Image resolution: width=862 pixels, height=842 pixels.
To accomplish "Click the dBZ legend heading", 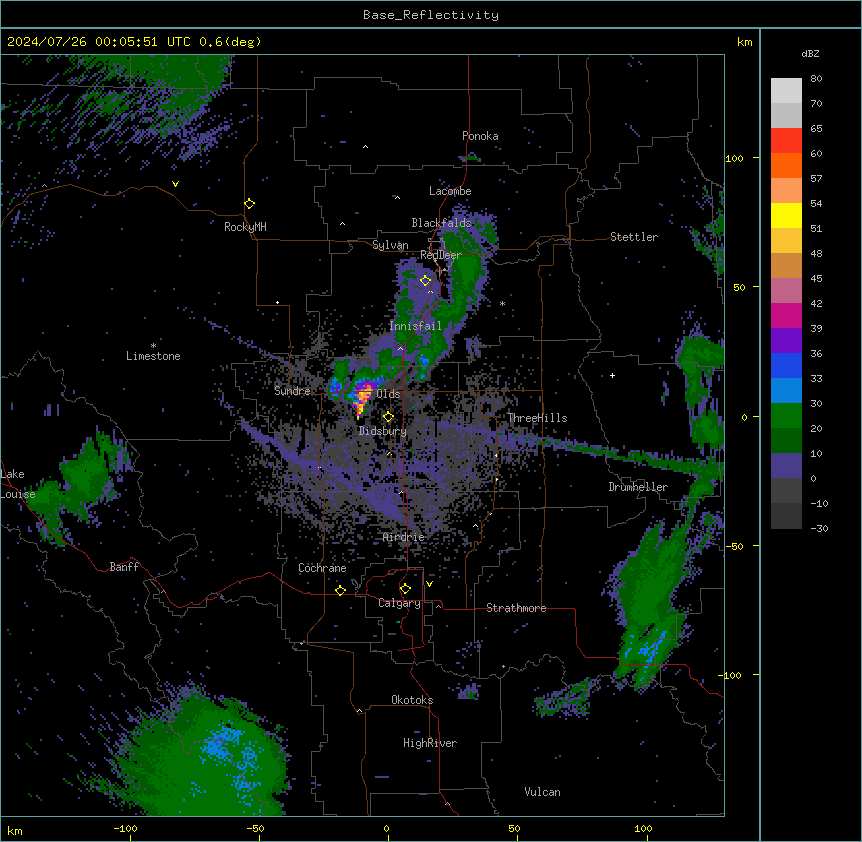I will tap(810, 53).
